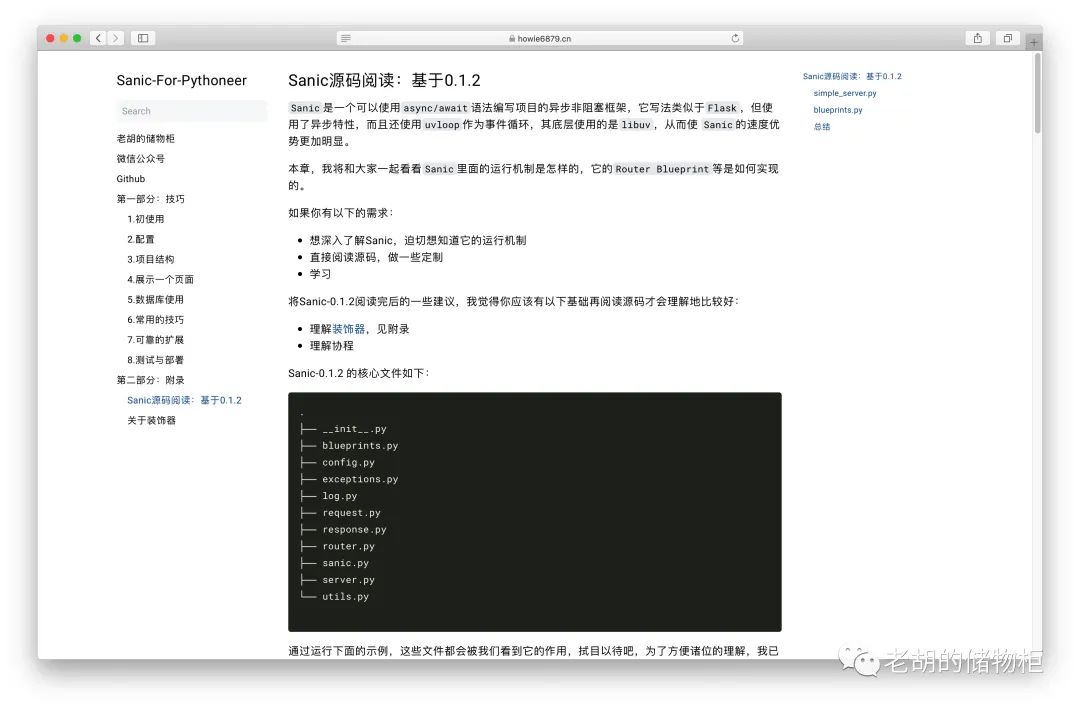Click the howie6879.cn address bar
Image resolution: width=1080 pixels, height=709 pixels.
540,39
